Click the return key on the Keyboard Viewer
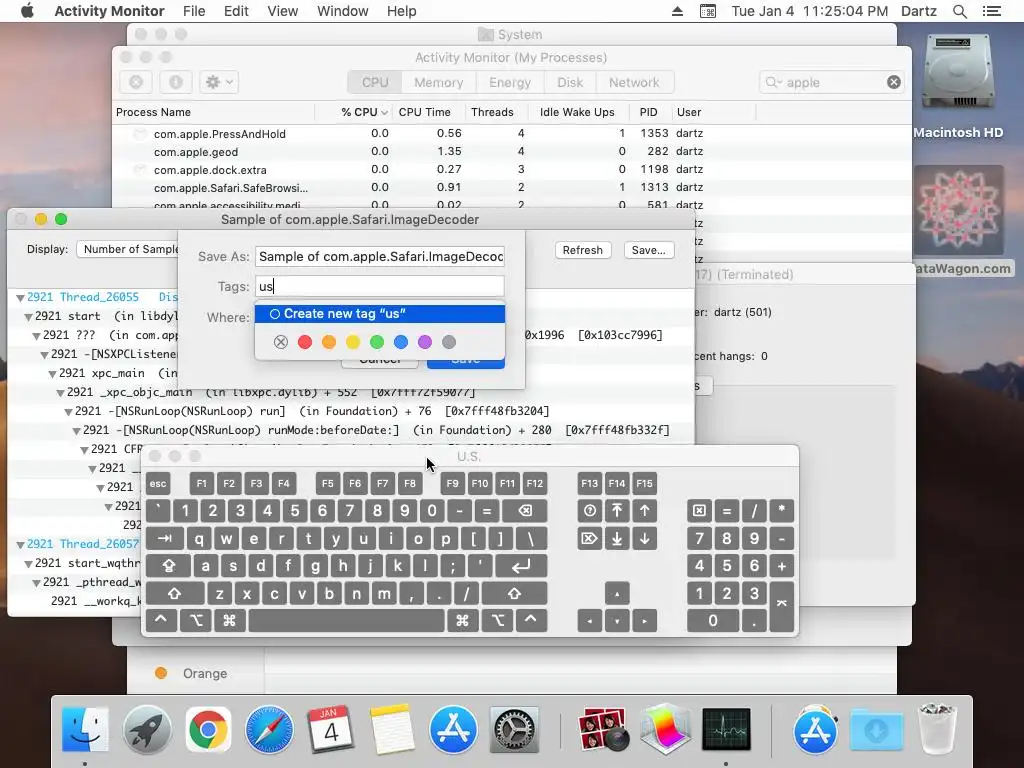 click(x=521, y=566)
